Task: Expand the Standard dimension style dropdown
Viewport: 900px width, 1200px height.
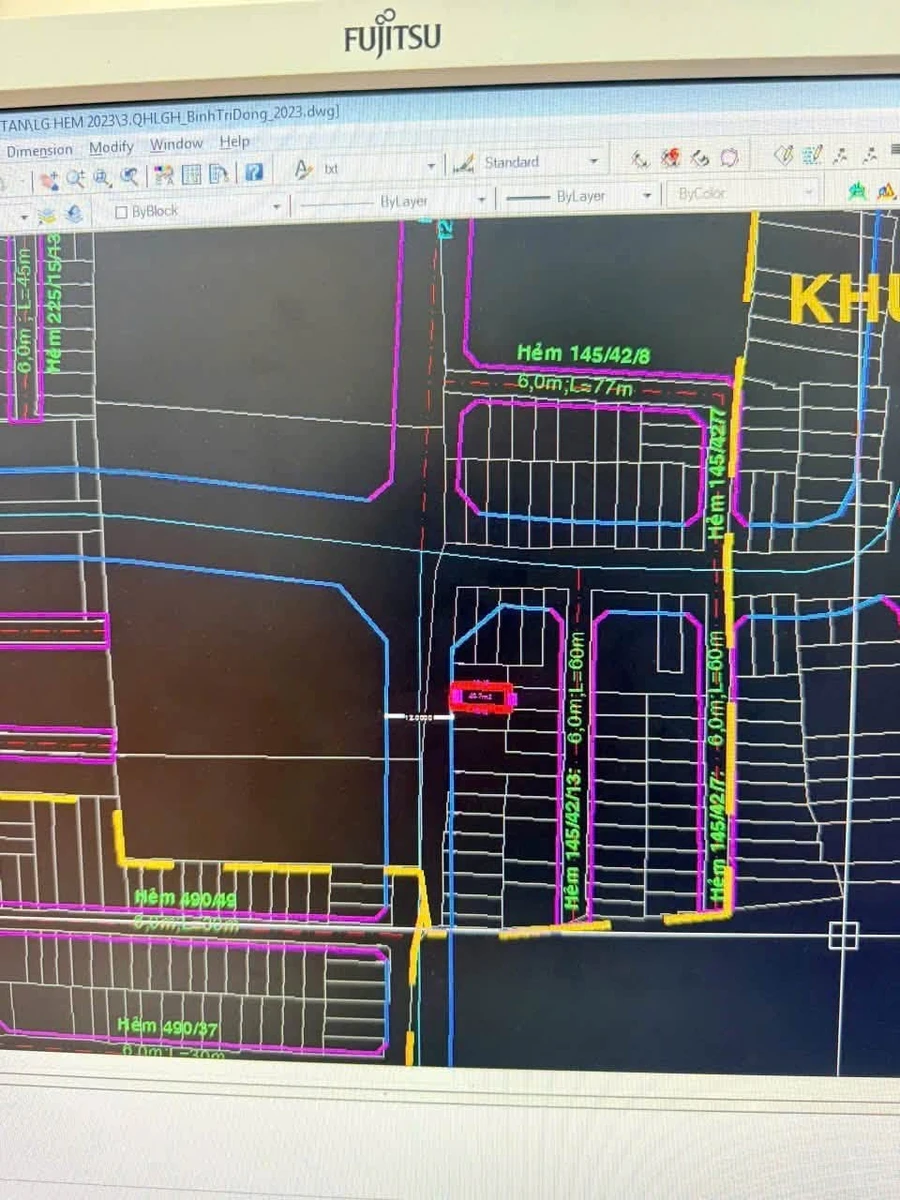Action: (594, 161)
